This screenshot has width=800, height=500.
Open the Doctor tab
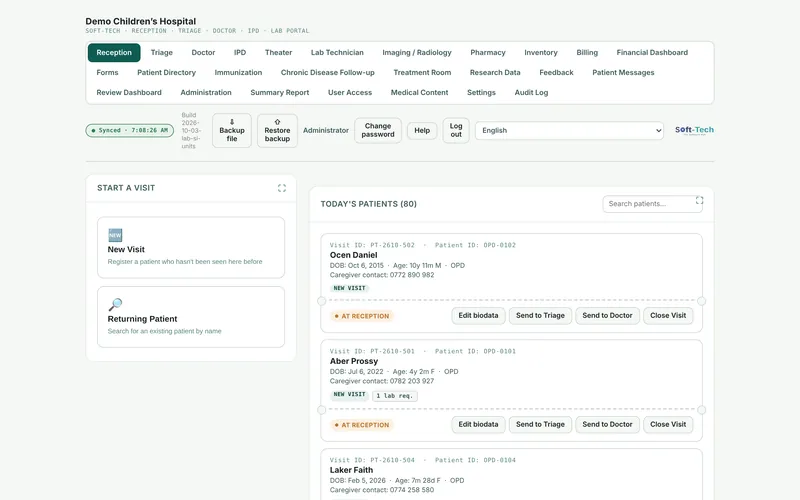203,53
